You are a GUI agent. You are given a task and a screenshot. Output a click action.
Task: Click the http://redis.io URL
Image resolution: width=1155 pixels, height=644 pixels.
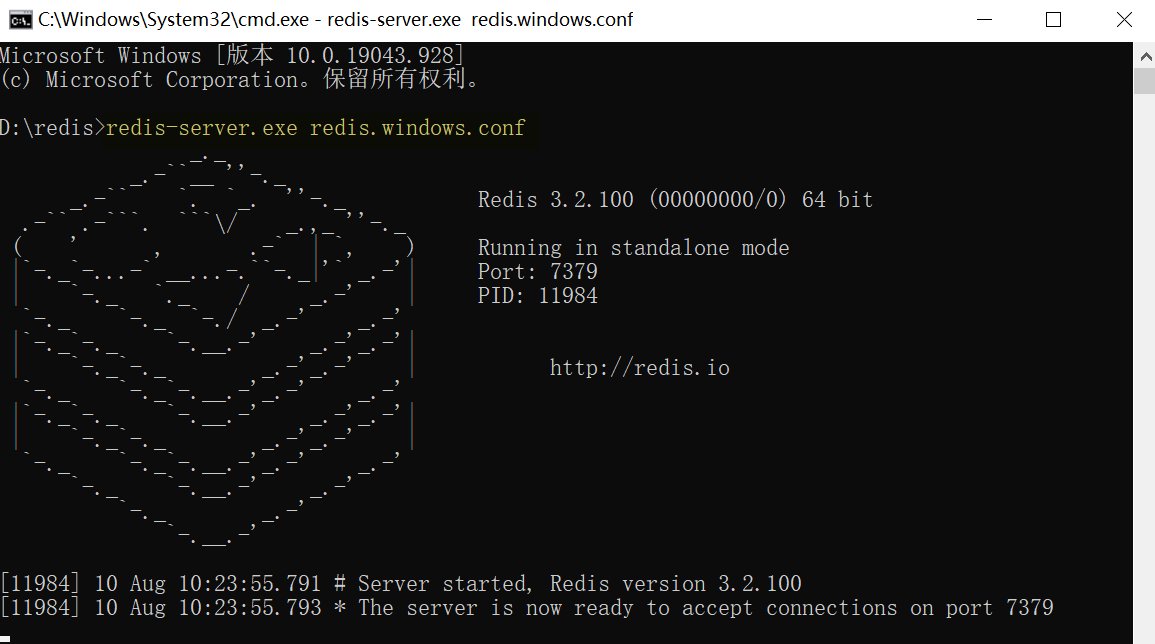click(639, 368)
